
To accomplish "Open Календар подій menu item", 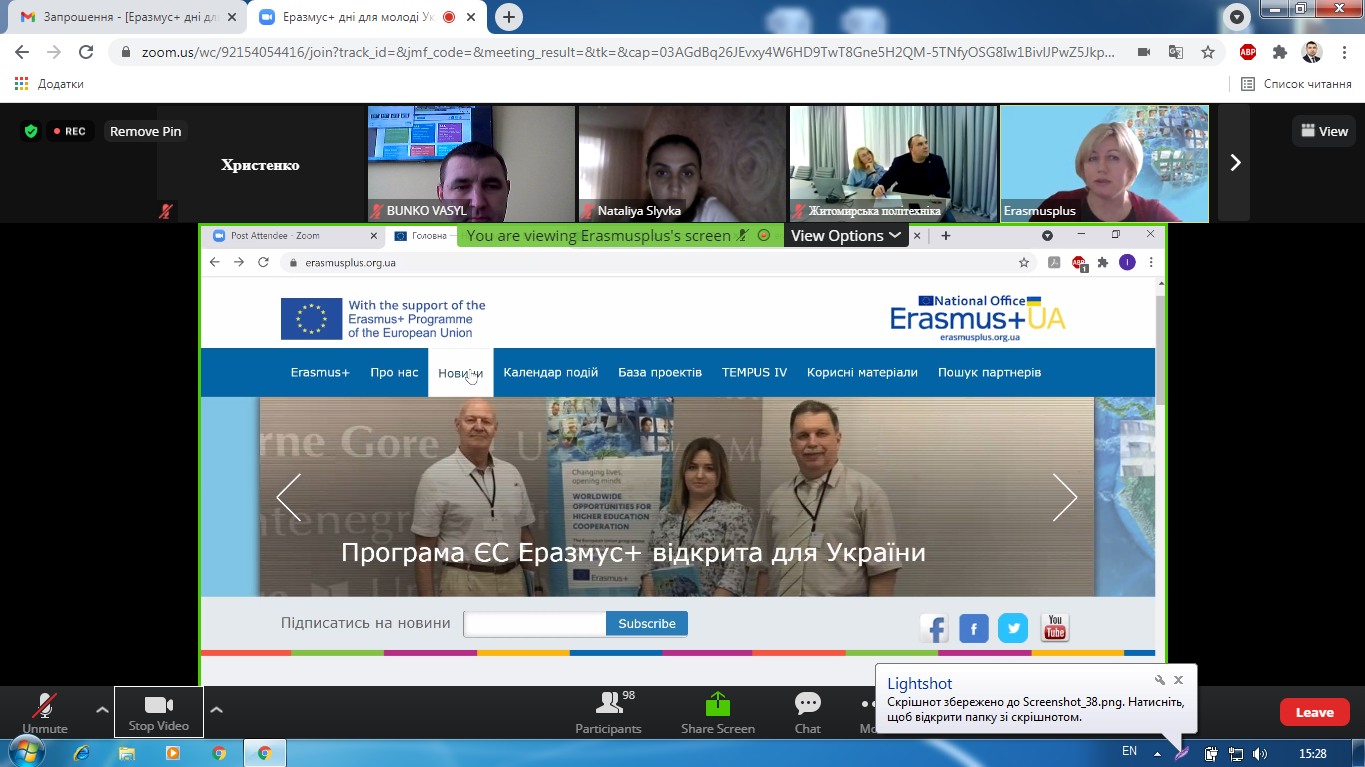I will tap(551, 372).
